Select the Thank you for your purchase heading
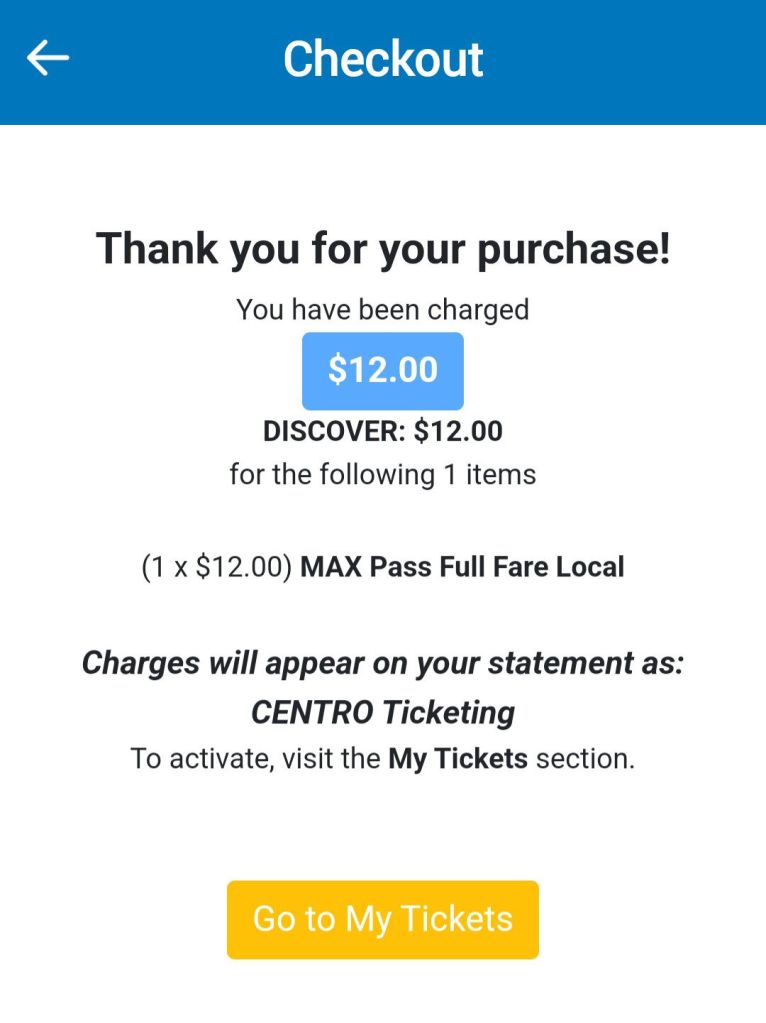 (383, 249)
